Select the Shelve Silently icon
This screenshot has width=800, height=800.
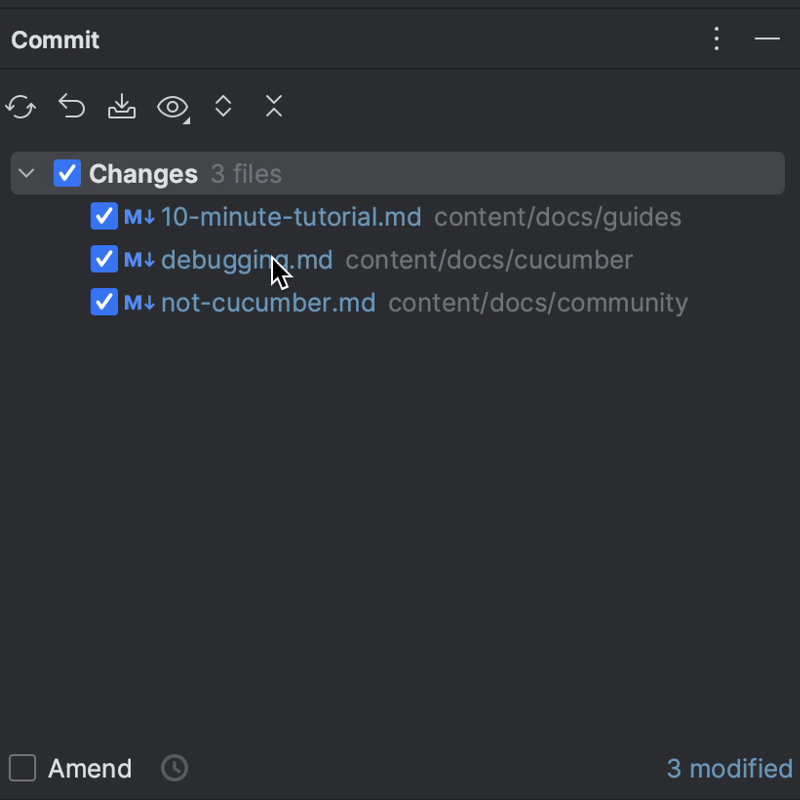pos(121,106)
